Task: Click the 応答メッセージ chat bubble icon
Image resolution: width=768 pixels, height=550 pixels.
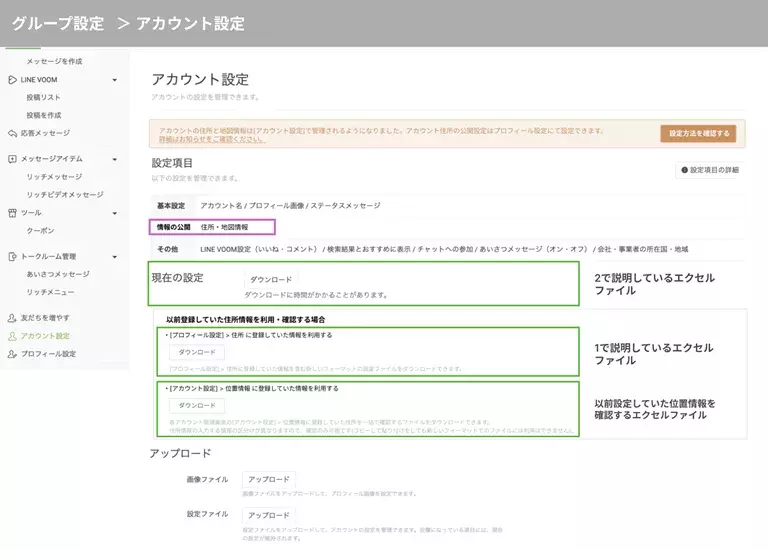Action: point(12,133)
